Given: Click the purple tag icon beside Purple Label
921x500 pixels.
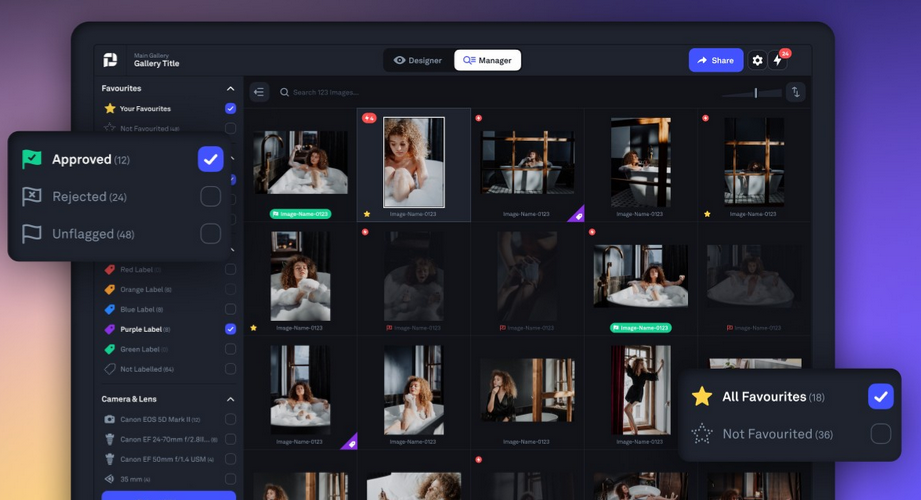Looking at the screenshot, I should (x=109, y=329).
